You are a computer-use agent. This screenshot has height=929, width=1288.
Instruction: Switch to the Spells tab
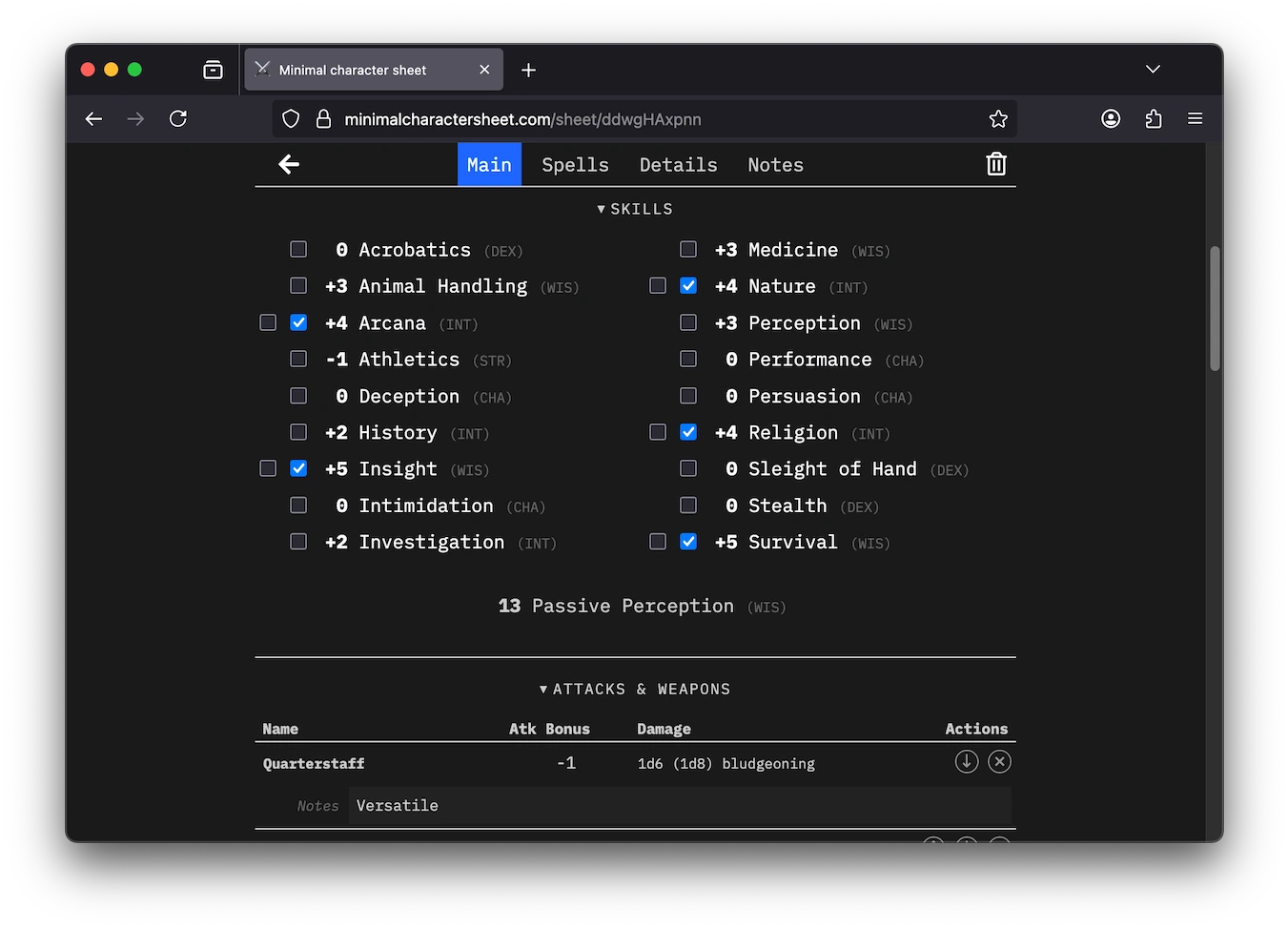pyautogui.click(x=575, y=165)
